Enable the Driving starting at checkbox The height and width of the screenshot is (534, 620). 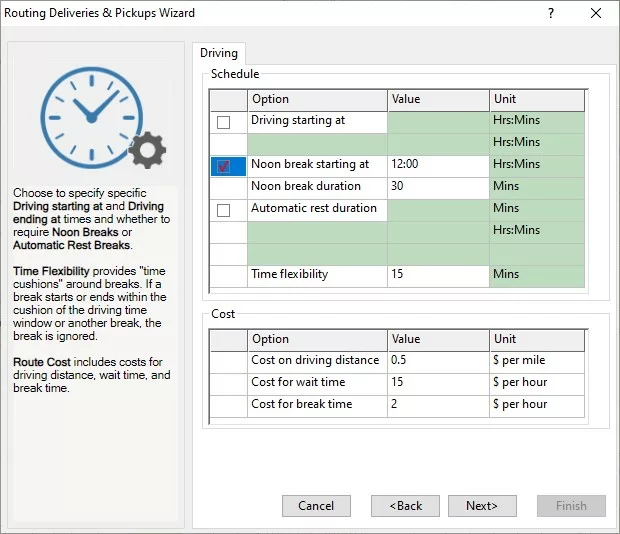[x=224, y=122]
